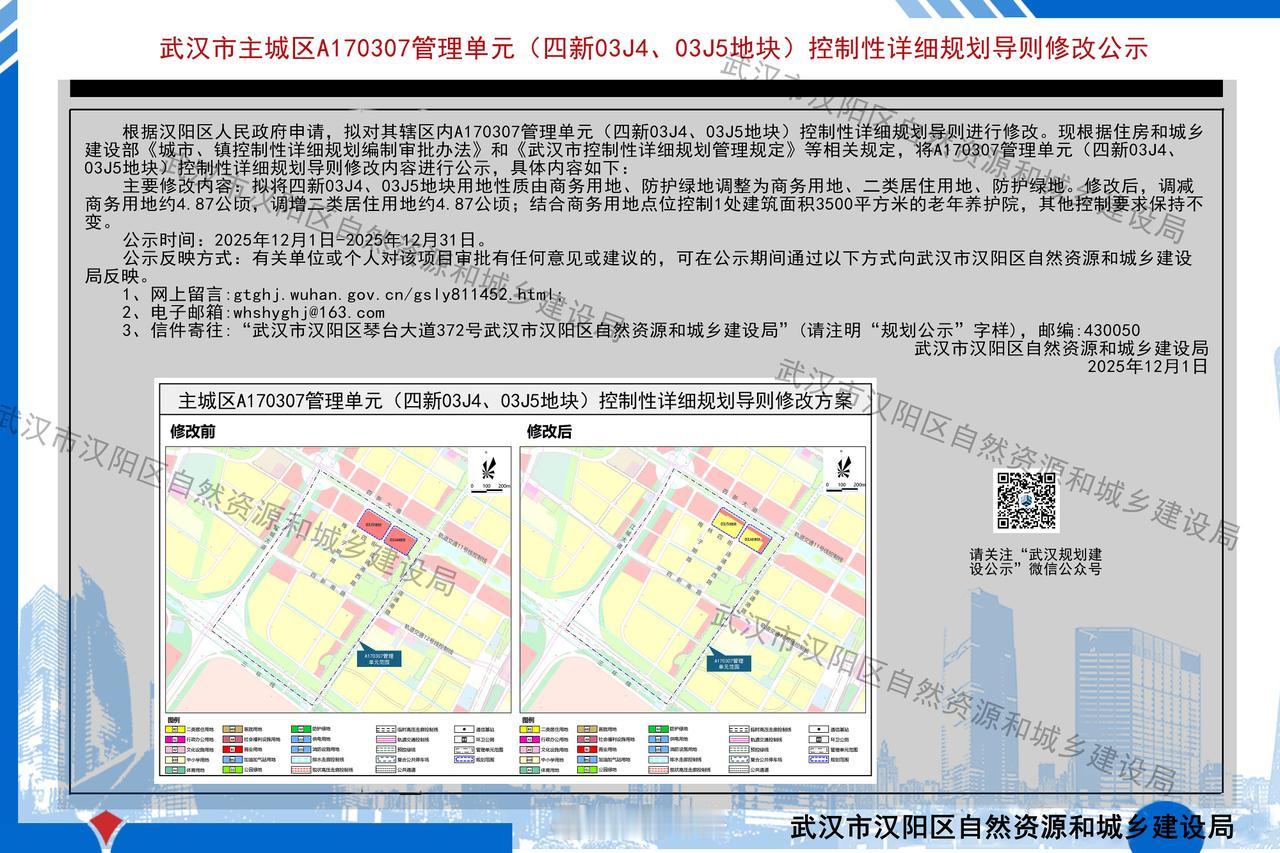This screenshot has width=1280, height=853.
Task: Click the north arrow on the 修改前 map
Action: (x=486, y=467)
